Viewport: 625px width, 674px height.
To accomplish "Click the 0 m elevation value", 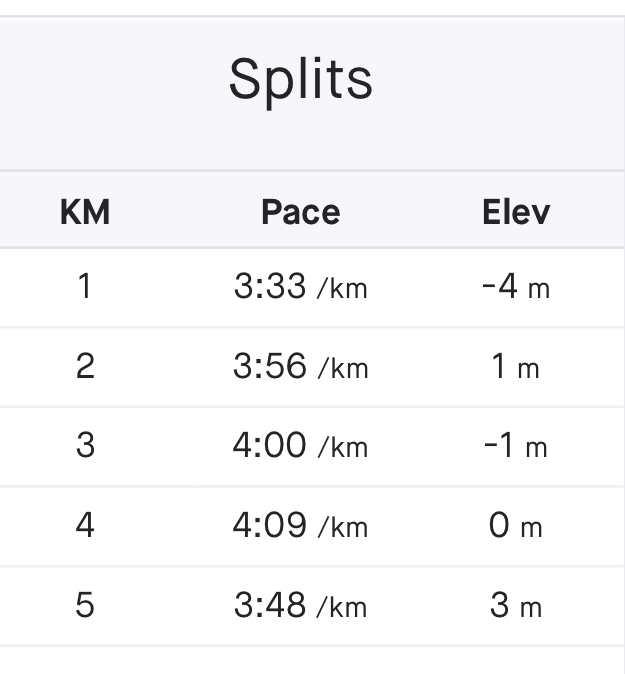I will click(515, 525).
